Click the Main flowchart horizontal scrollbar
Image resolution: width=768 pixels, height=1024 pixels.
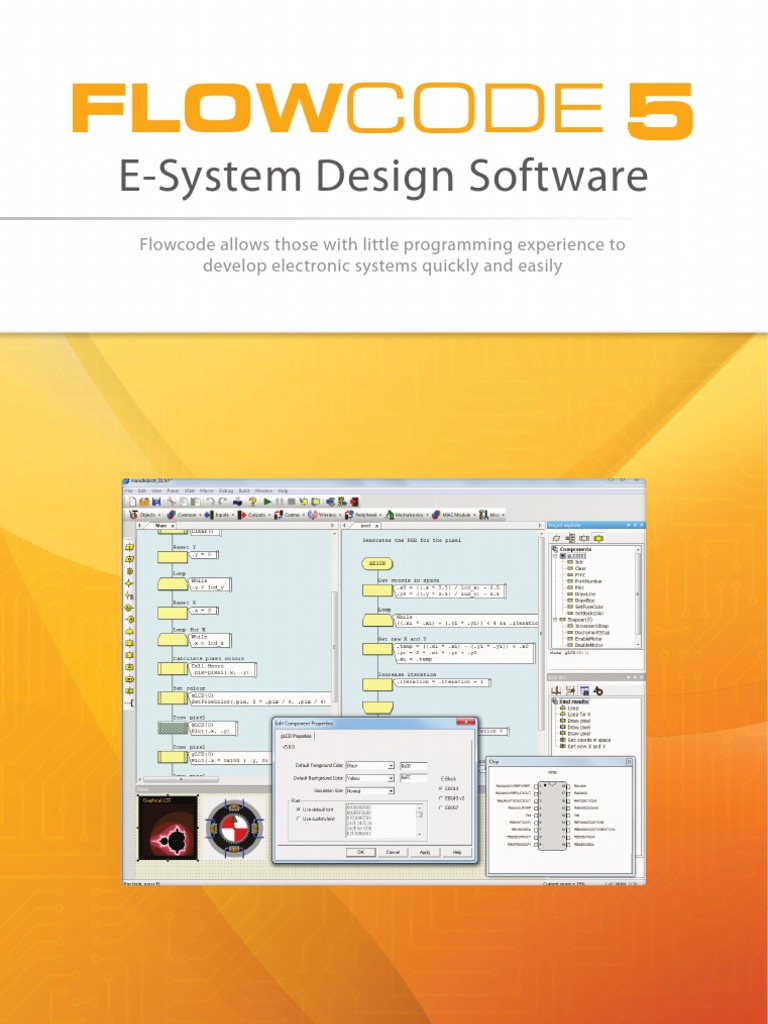pyautogui.click(x=180, y=779)
